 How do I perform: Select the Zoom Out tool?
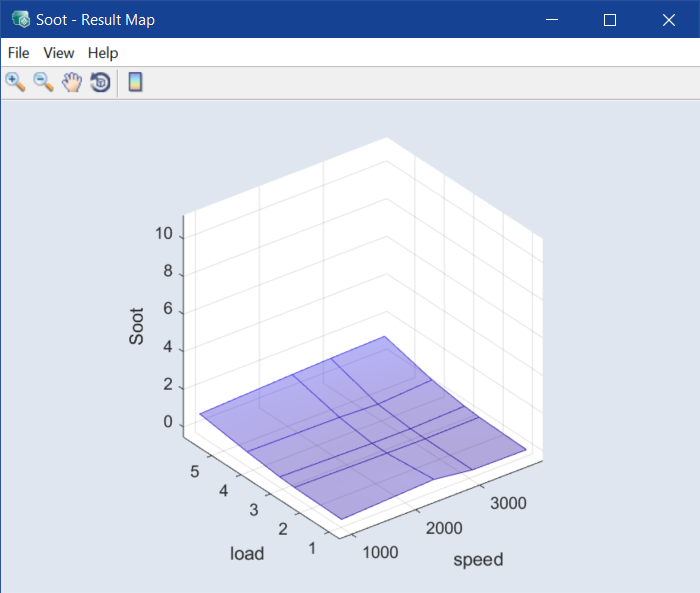coord(43,82)
